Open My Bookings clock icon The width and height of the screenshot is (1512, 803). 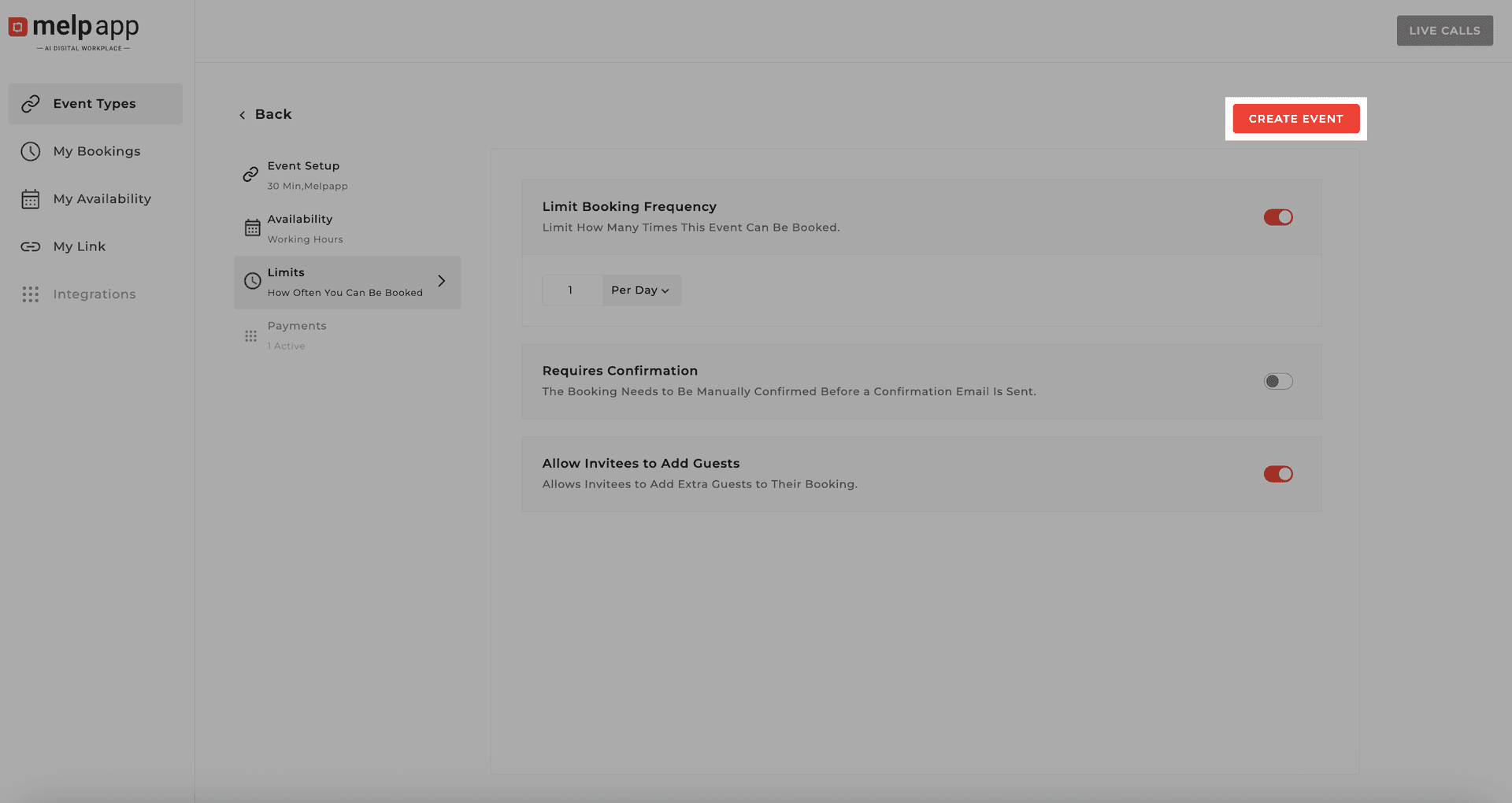point(31,151)
